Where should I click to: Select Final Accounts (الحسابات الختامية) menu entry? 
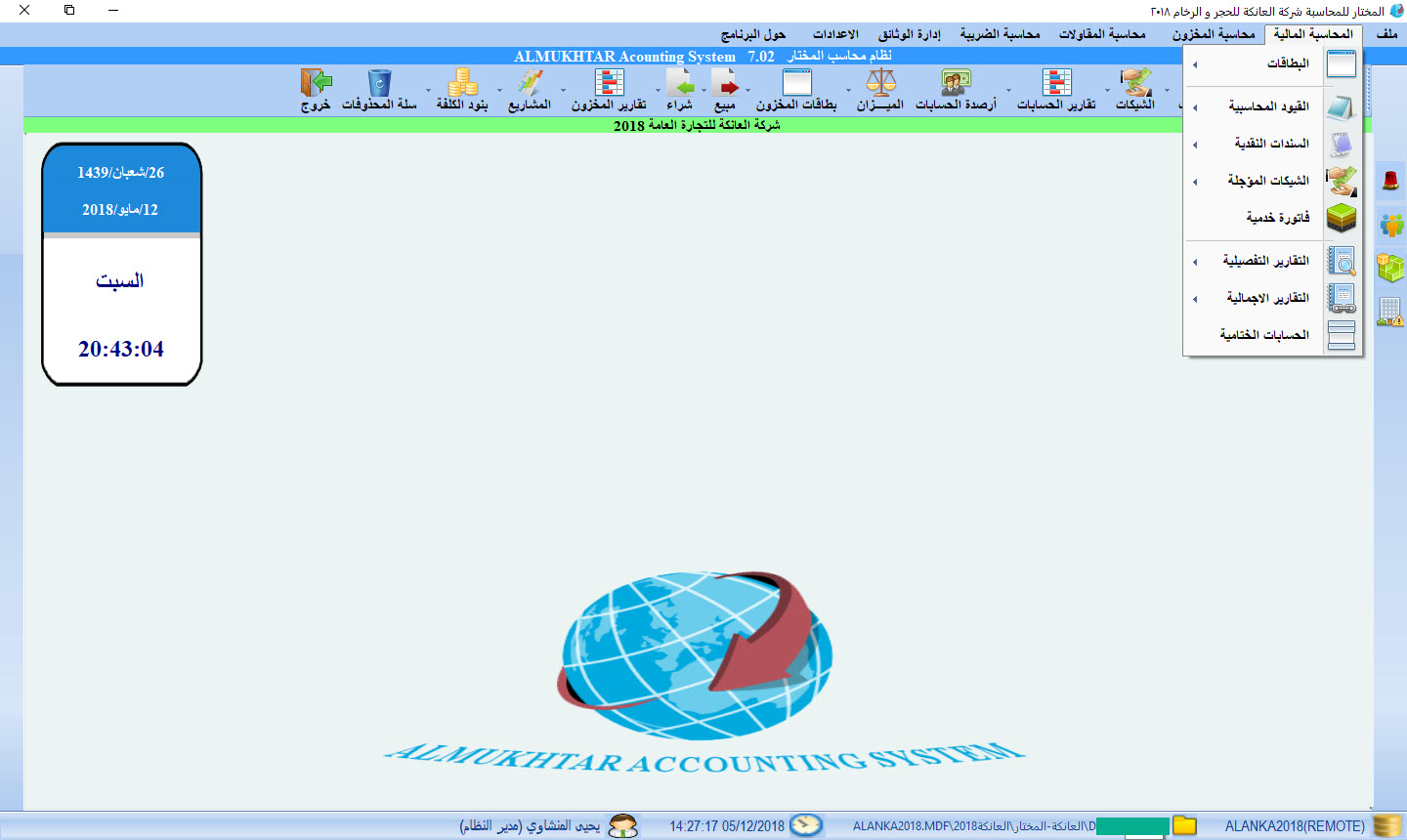tap(1263, 335)
